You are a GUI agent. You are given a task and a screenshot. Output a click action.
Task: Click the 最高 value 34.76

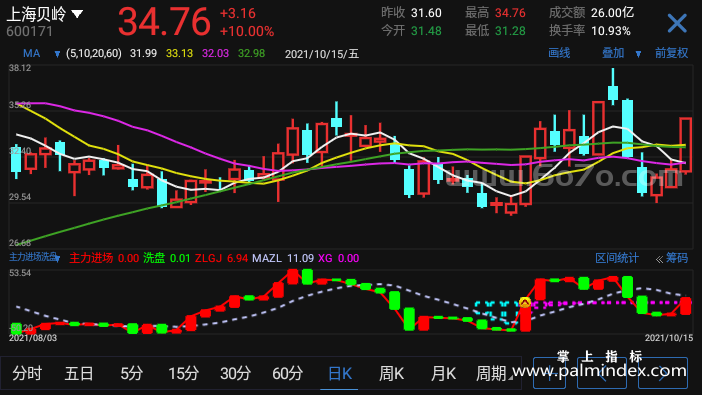[x=510, y=13]
